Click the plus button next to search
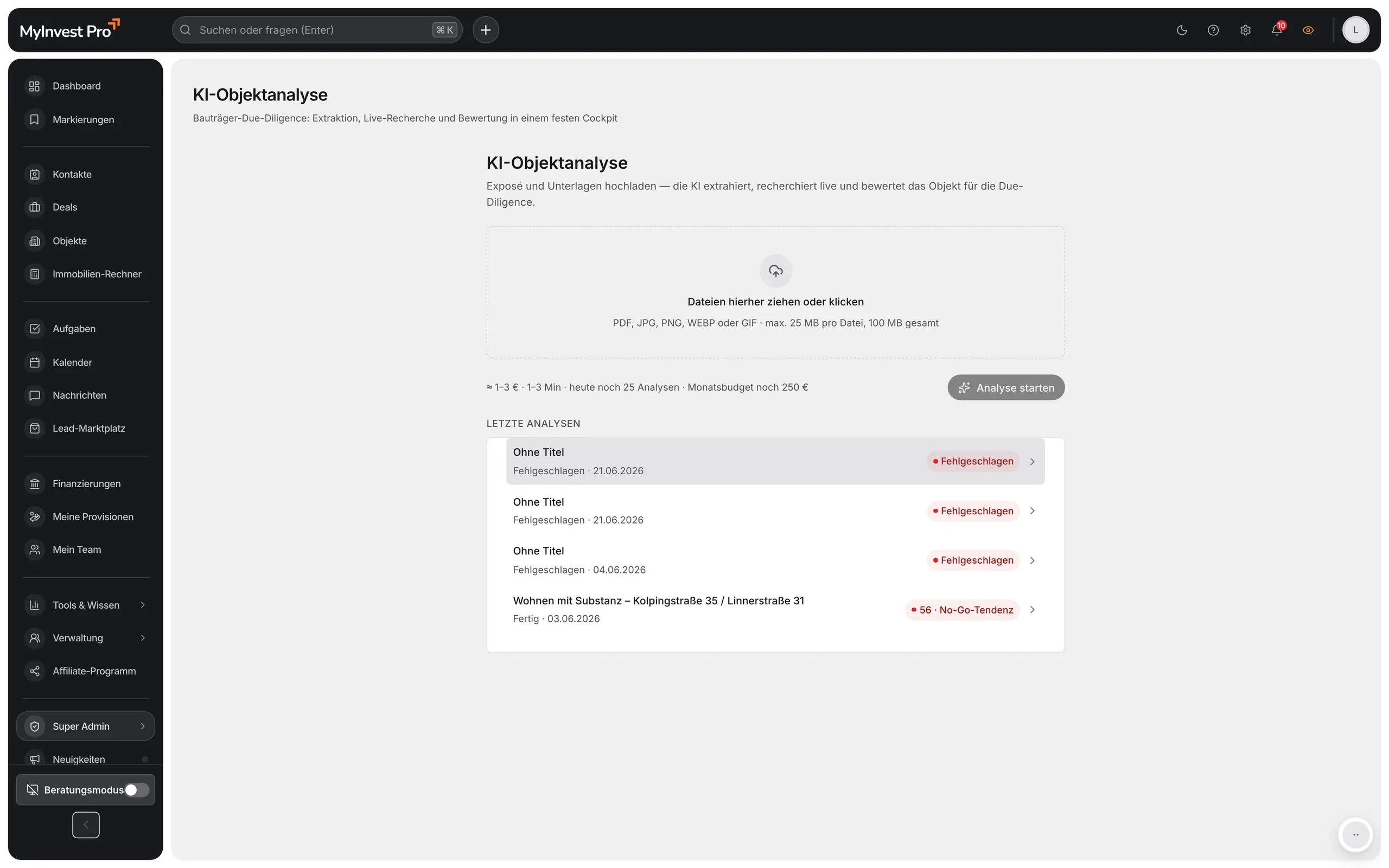 tap(486, 30)
